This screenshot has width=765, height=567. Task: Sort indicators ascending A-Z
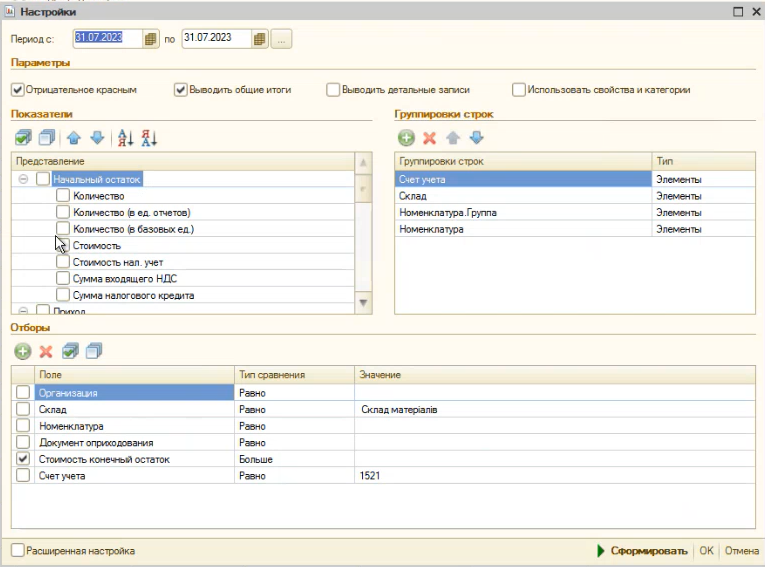pos(125,138)
